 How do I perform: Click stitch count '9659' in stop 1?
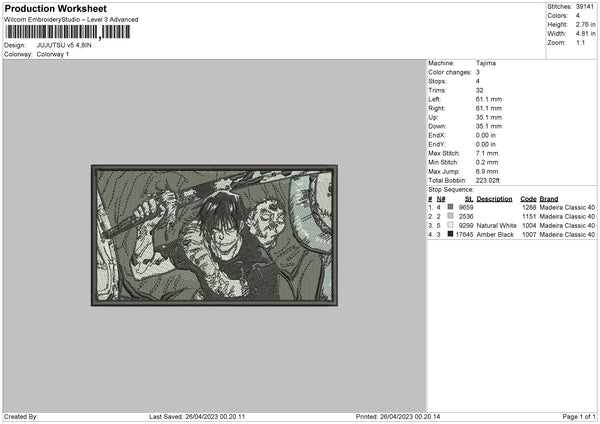coord(466,207)
